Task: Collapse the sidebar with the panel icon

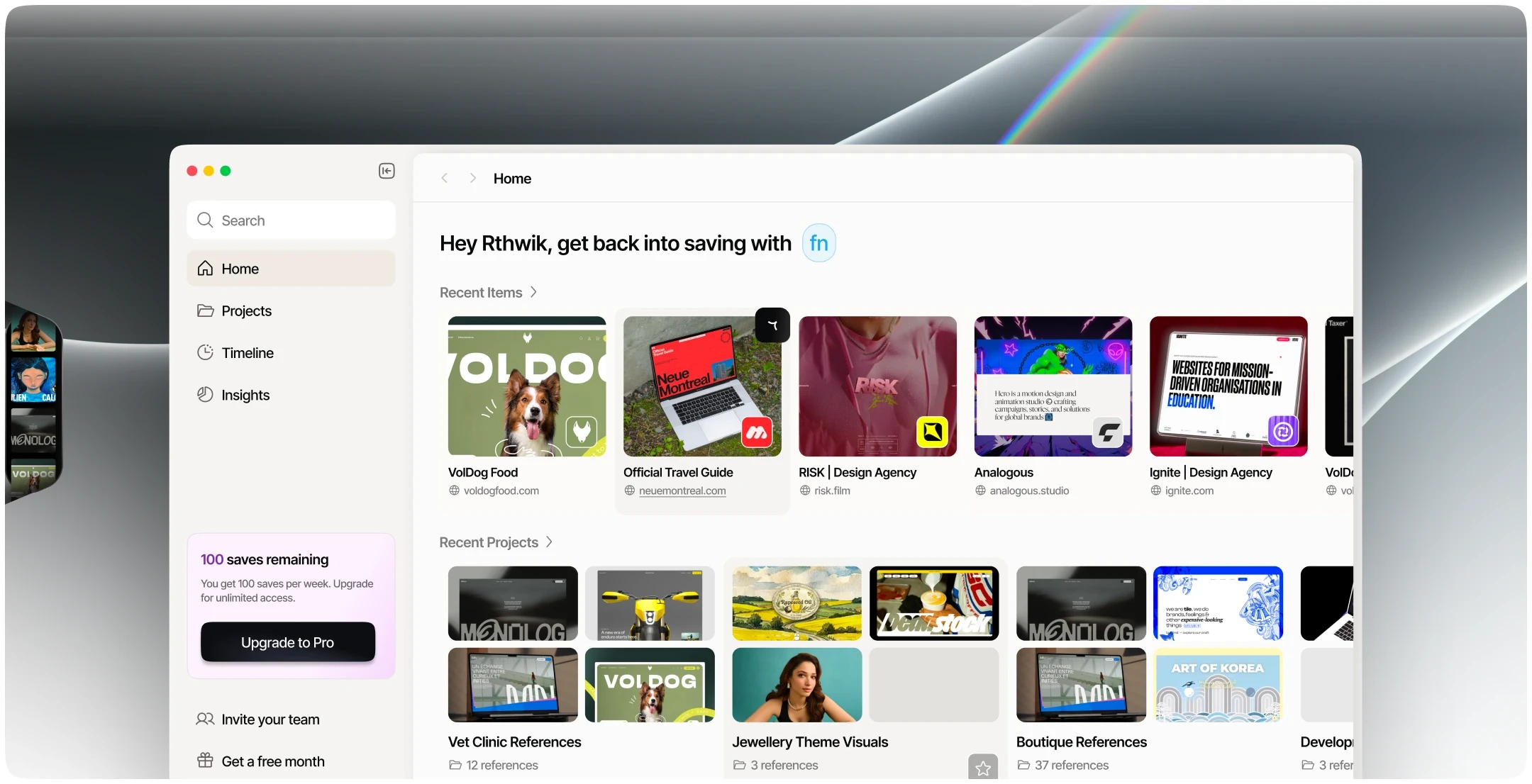Action: 387,171
